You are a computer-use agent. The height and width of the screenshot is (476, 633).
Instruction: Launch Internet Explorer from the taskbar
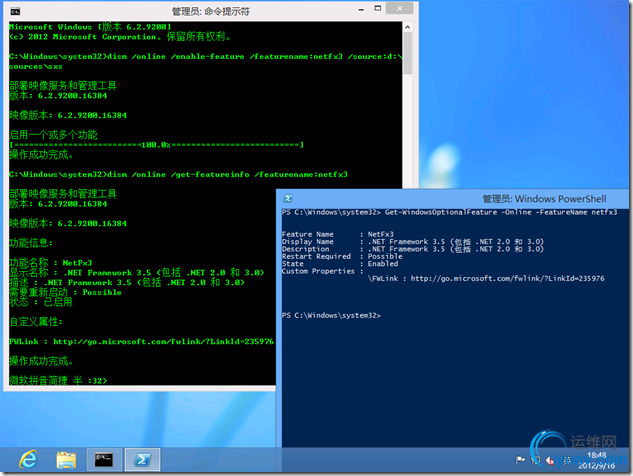point(29,459)
